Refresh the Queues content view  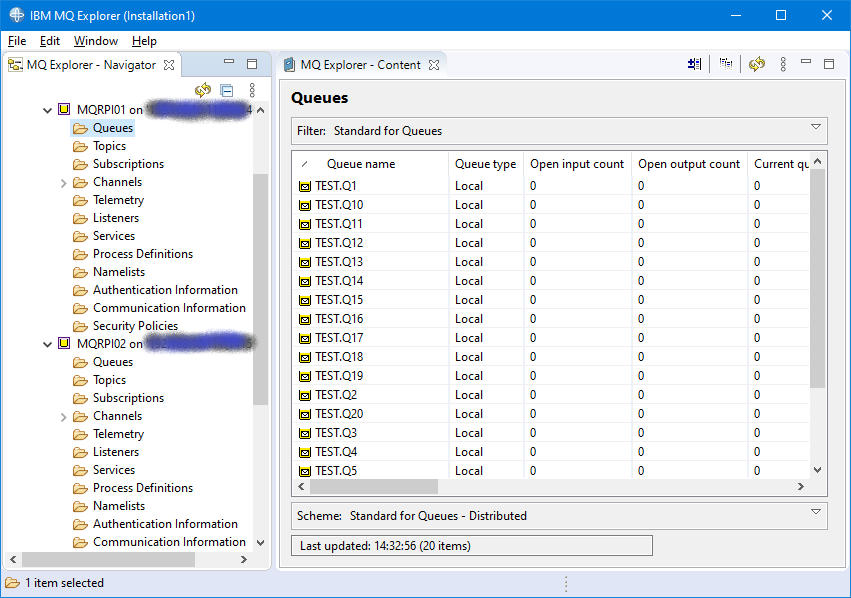tap(757, 63)
